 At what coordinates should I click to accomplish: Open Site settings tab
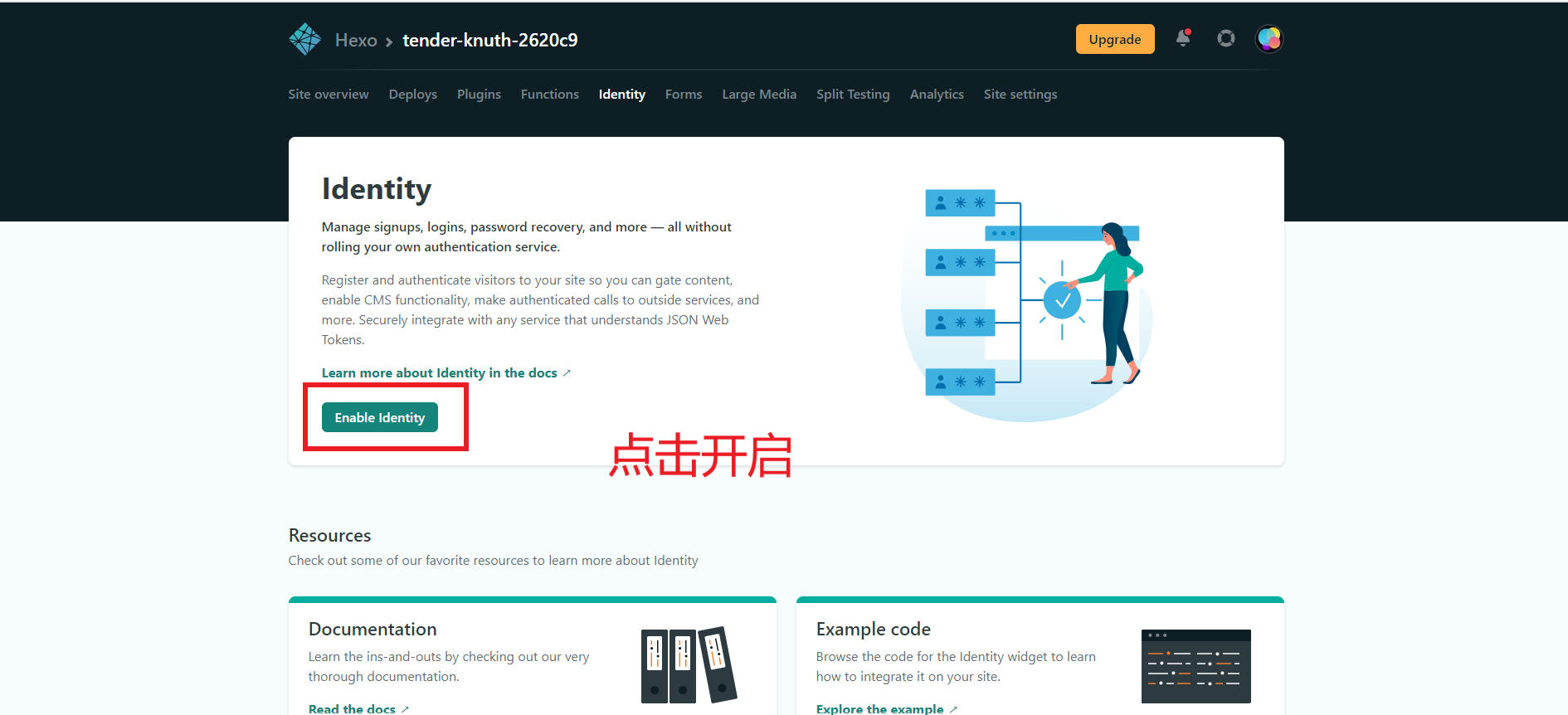tap(1020, 95)
